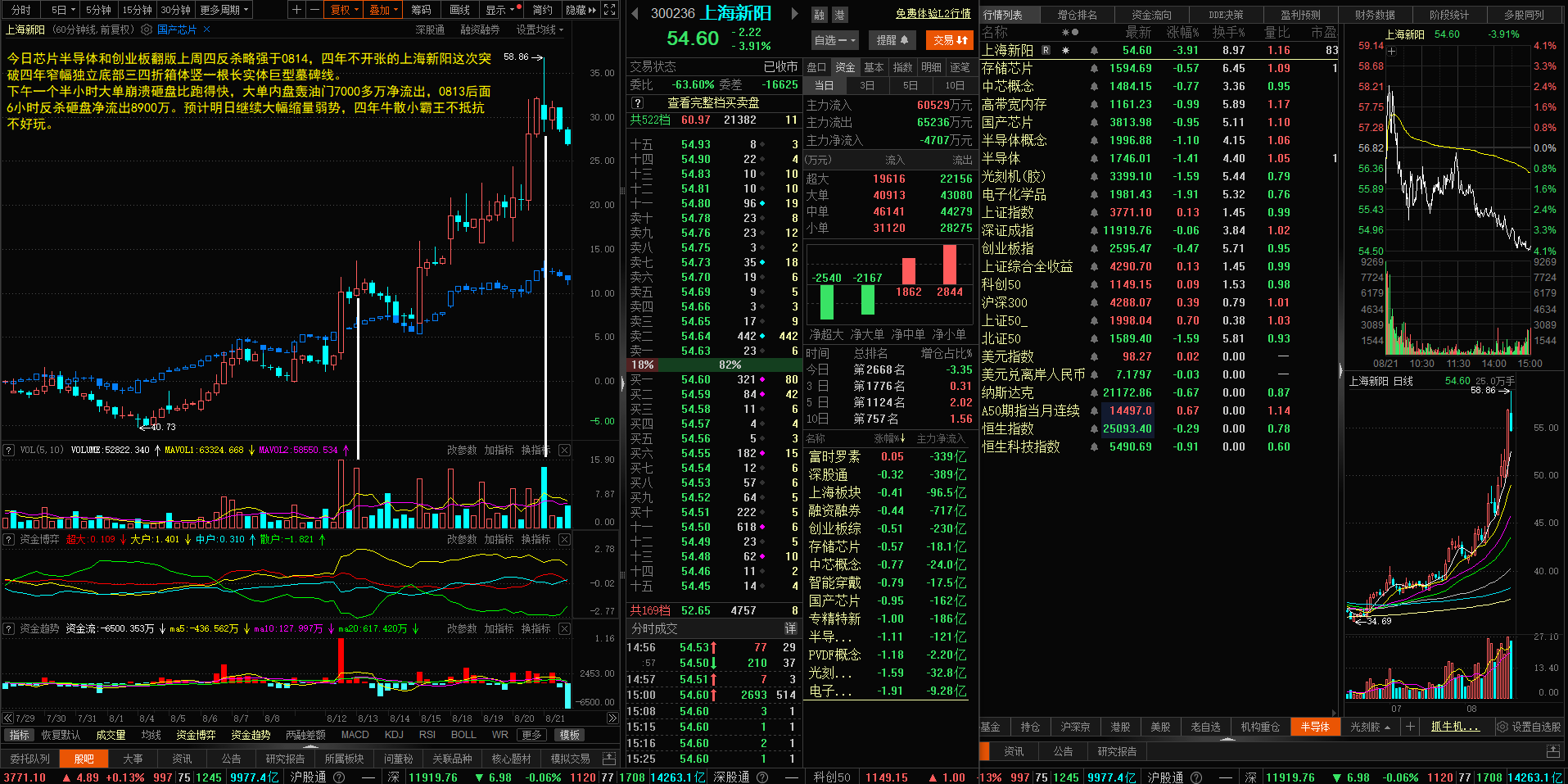Viewport: 1568px width, 784px height.
Task: Open help icon for 资金趋势 indicator
Action: click(x=8, y=628)
